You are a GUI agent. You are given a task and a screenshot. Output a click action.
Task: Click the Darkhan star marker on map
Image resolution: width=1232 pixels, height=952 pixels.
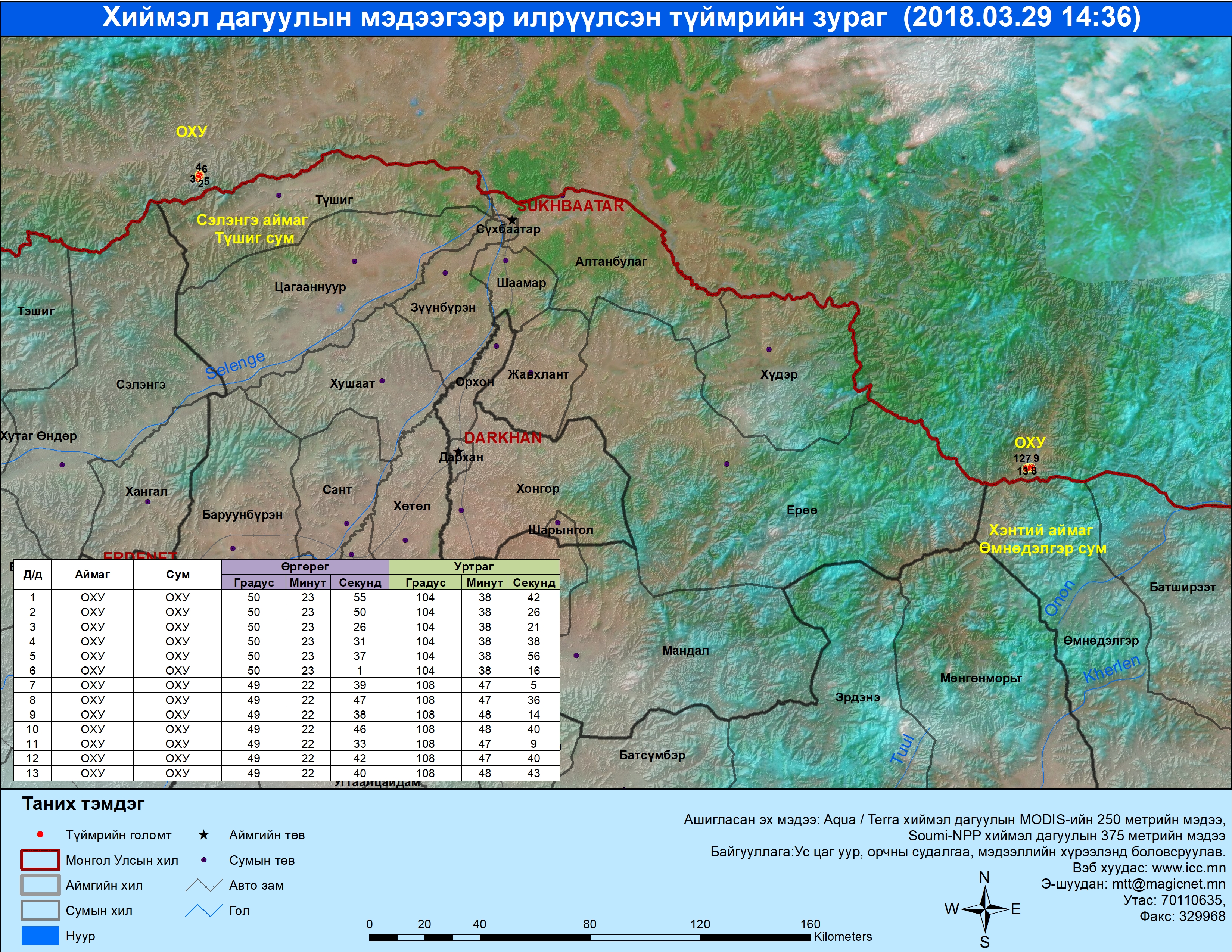pos(458,452)
